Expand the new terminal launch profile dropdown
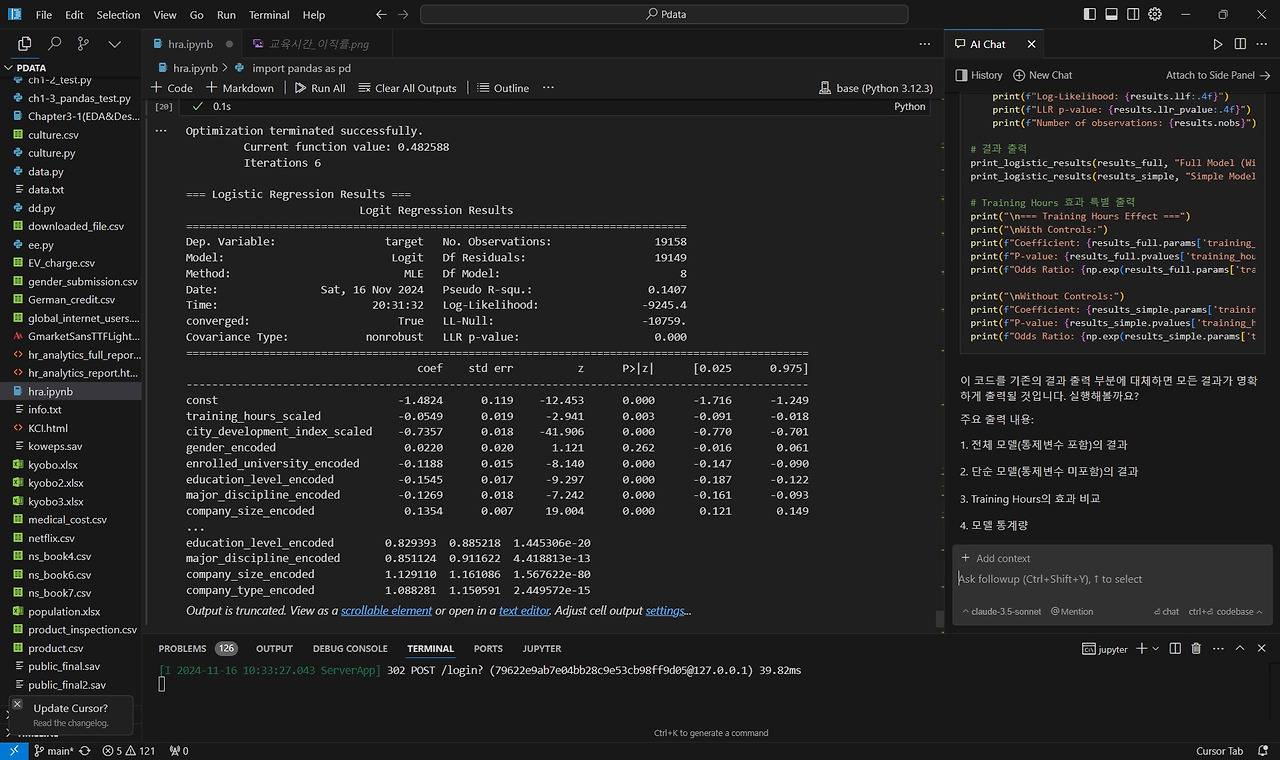1280x760 pixels. click(1155, 649)
